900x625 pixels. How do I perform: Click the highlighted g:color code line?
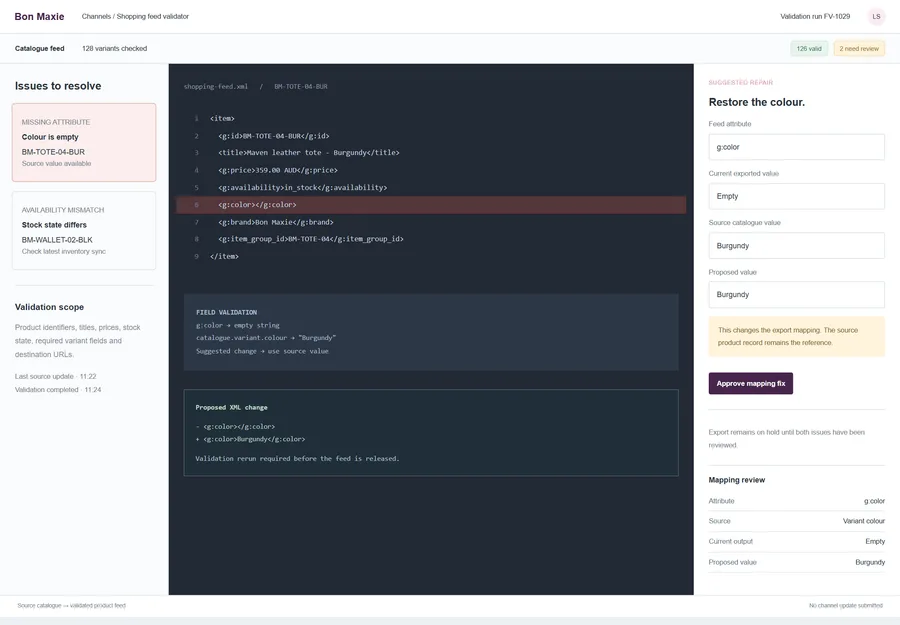(x=431, y=205)
